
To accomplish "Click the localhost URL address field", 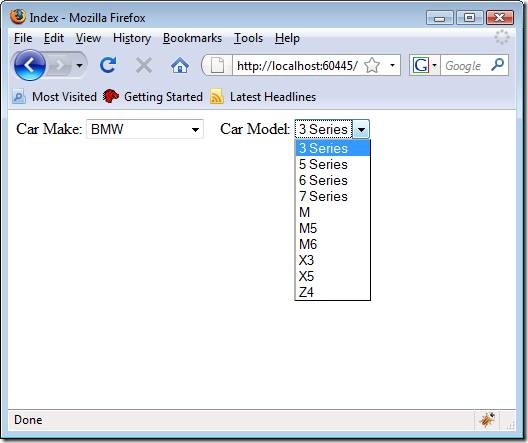I will [297, 65].
